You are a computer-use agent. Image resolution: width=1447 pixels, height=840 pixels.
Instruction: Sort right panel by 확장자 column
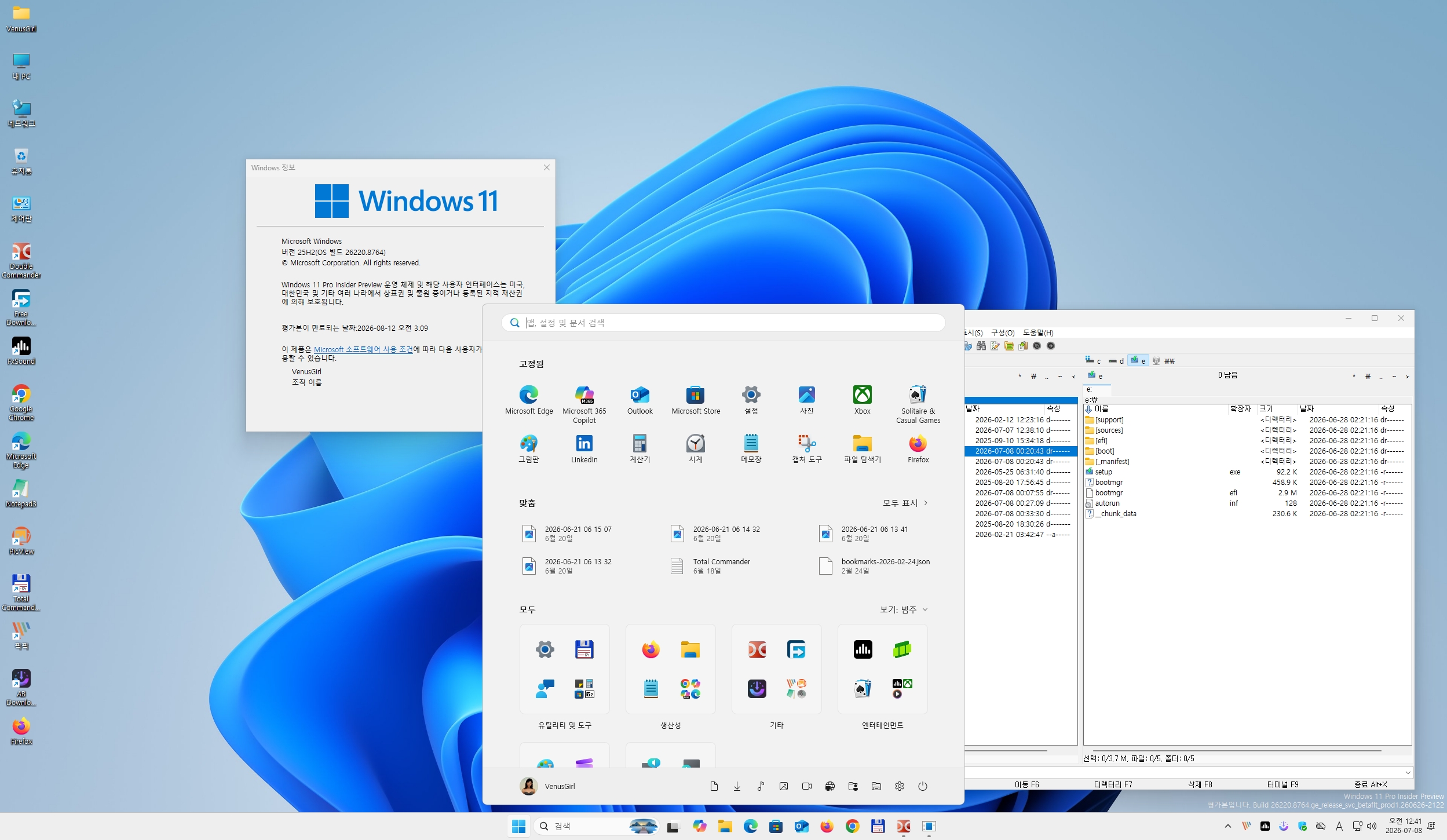coord(1241,408)
